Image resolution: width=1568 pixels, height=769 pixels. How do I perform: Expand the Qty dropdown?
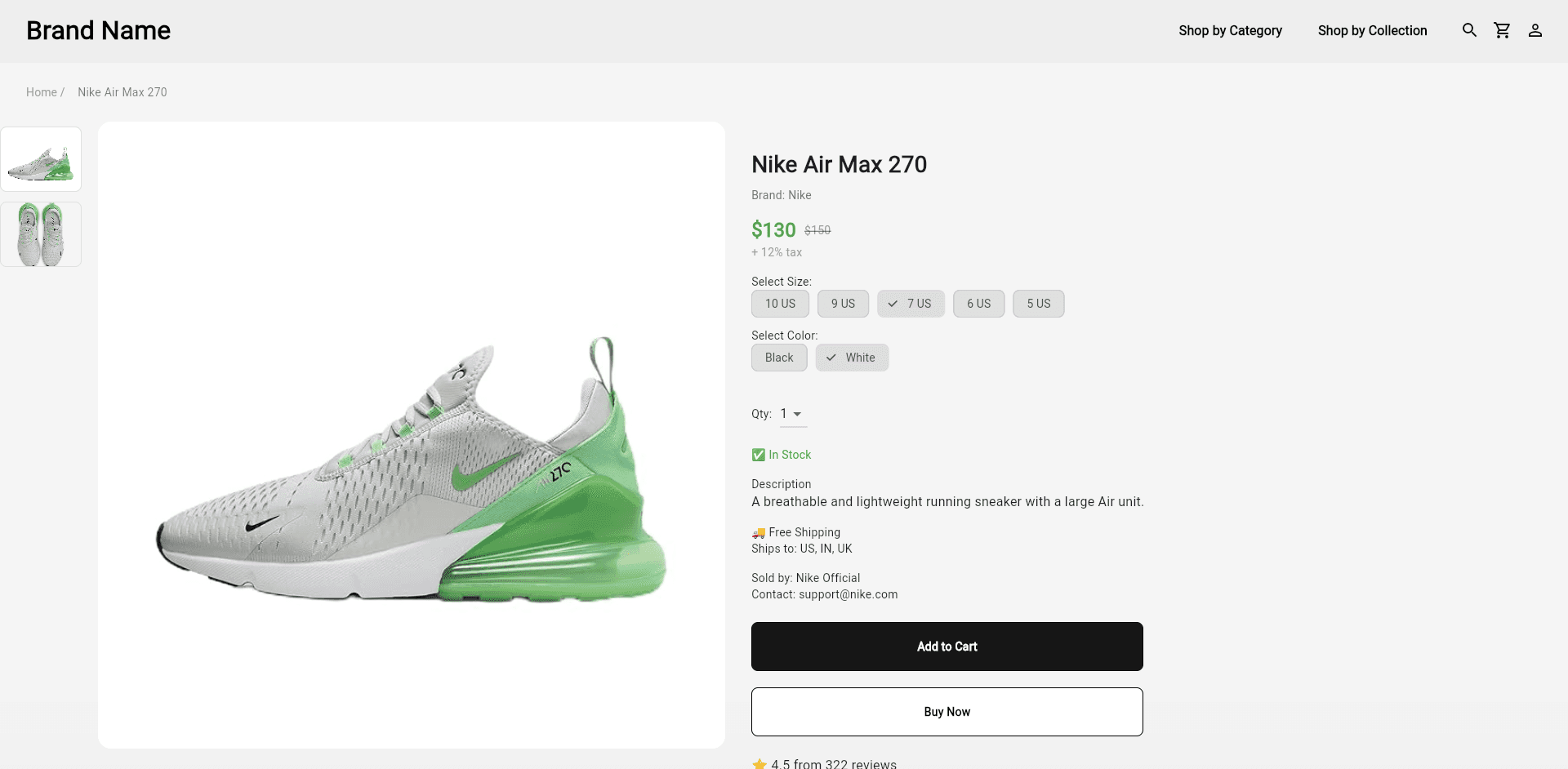pos(791,414)
